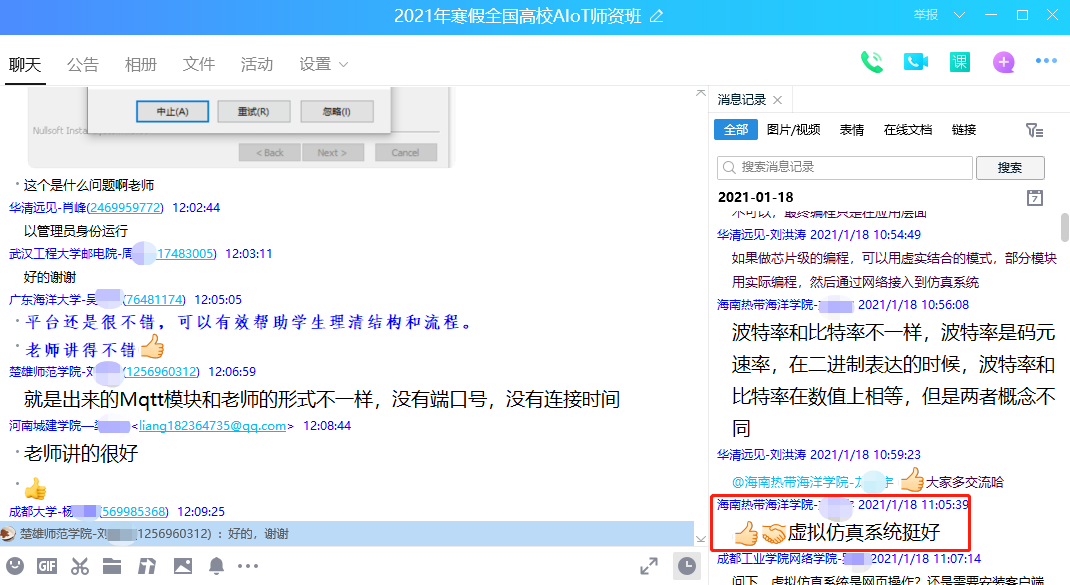Viewport: 1070px width, 585px height.
Task: Click the 1256960312 account link at 12:06:59
Action: (161, 371)
